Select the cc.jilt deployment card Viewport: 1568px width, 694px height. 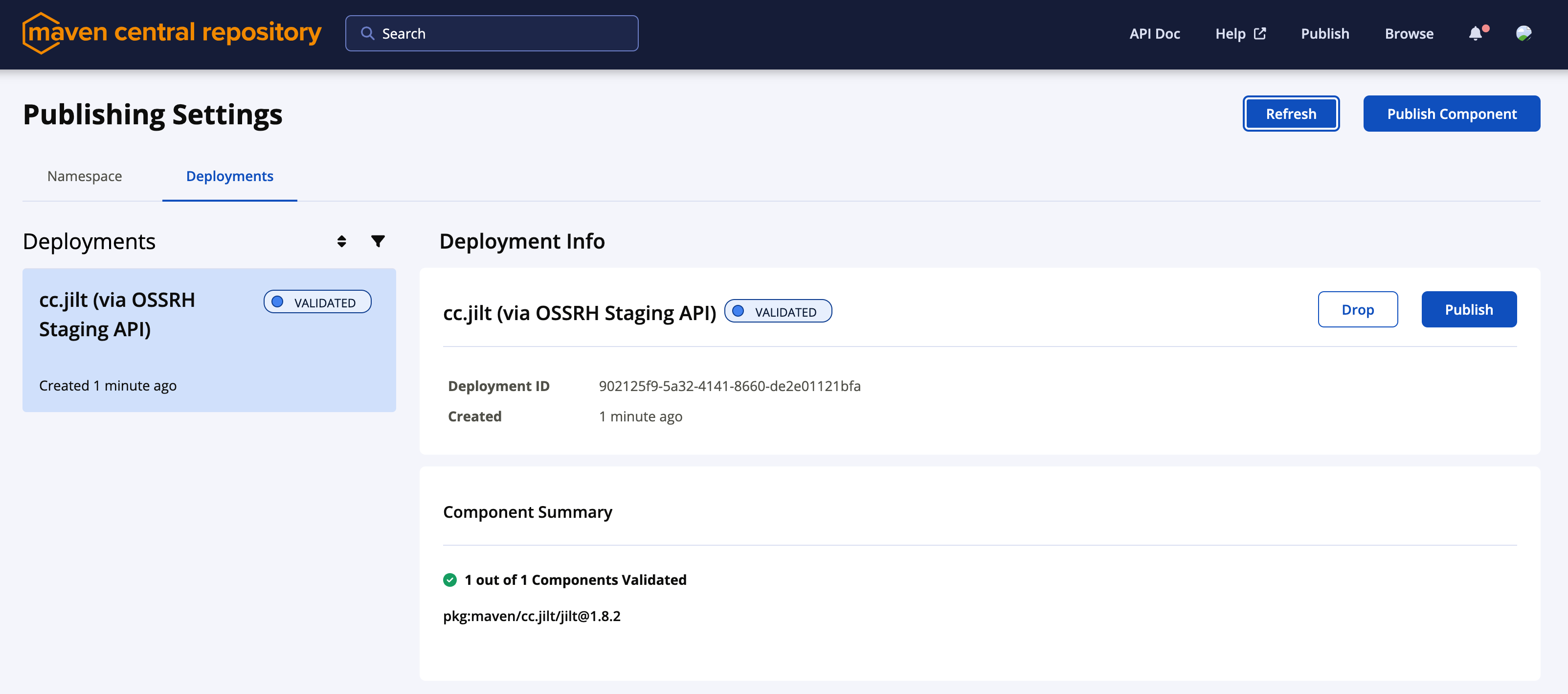point(209,340)
